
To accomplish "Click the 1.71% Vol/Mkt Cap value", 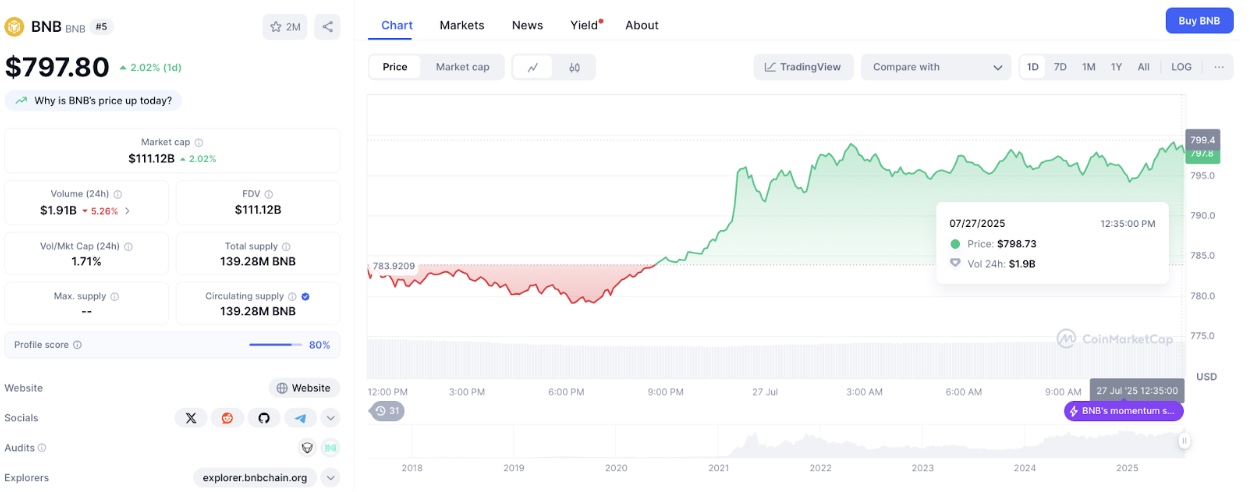I will [x=86, y=262].
